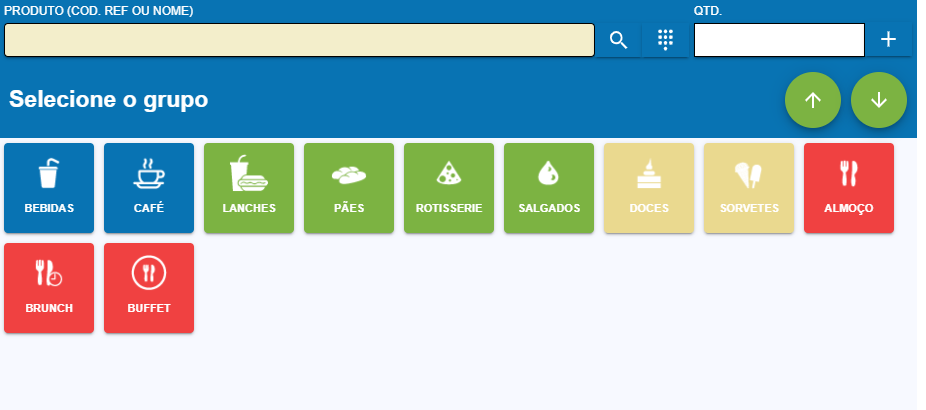Focus the product code or name field

click(x=300, y=40)
